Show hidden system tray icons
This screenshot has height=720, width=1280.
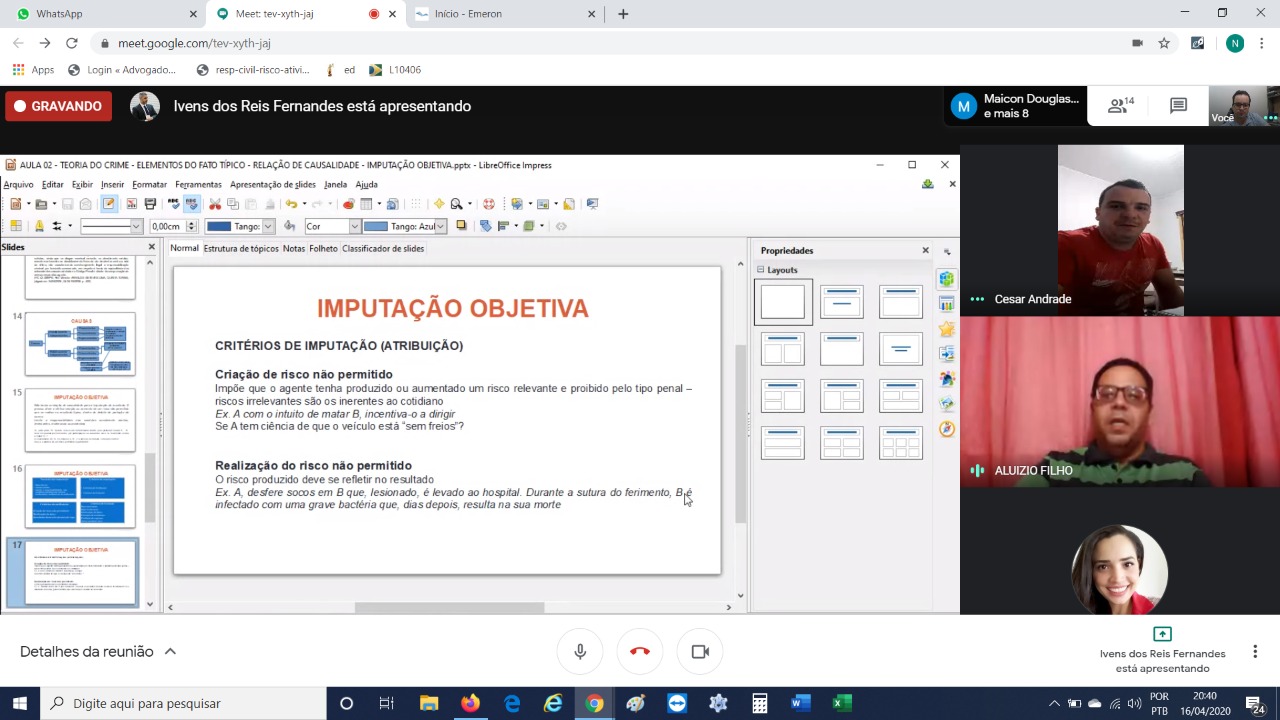coord(1054,704)
